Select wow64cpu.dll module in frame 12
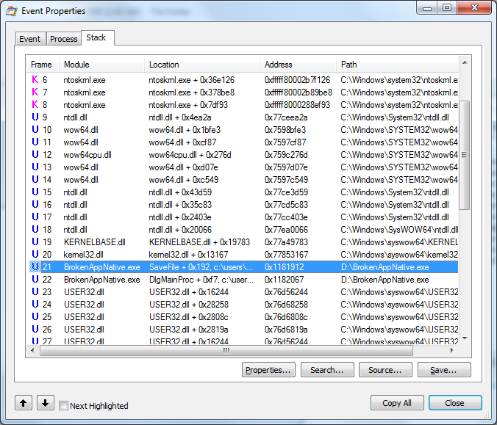 pyautogui.click(x=87, y=155)
